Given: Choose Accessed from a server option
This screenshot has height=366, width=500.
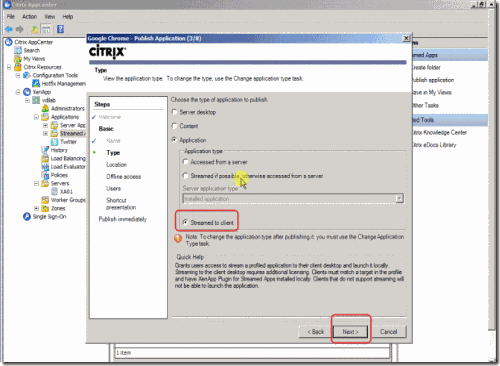Looking at the screenshot, I should point(185,162).
